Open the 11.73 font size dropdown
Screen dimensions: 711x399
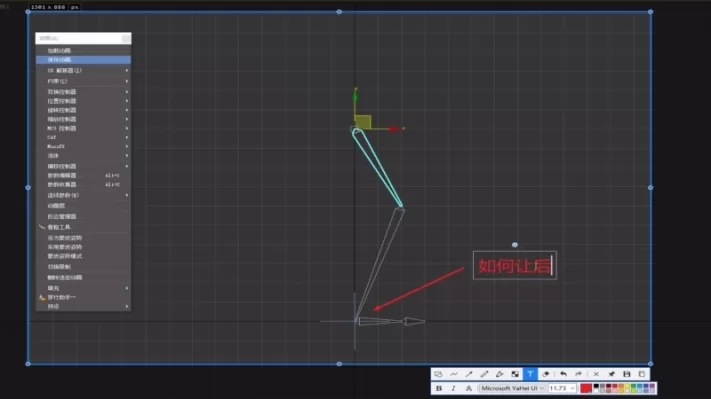tap(562, 388)
